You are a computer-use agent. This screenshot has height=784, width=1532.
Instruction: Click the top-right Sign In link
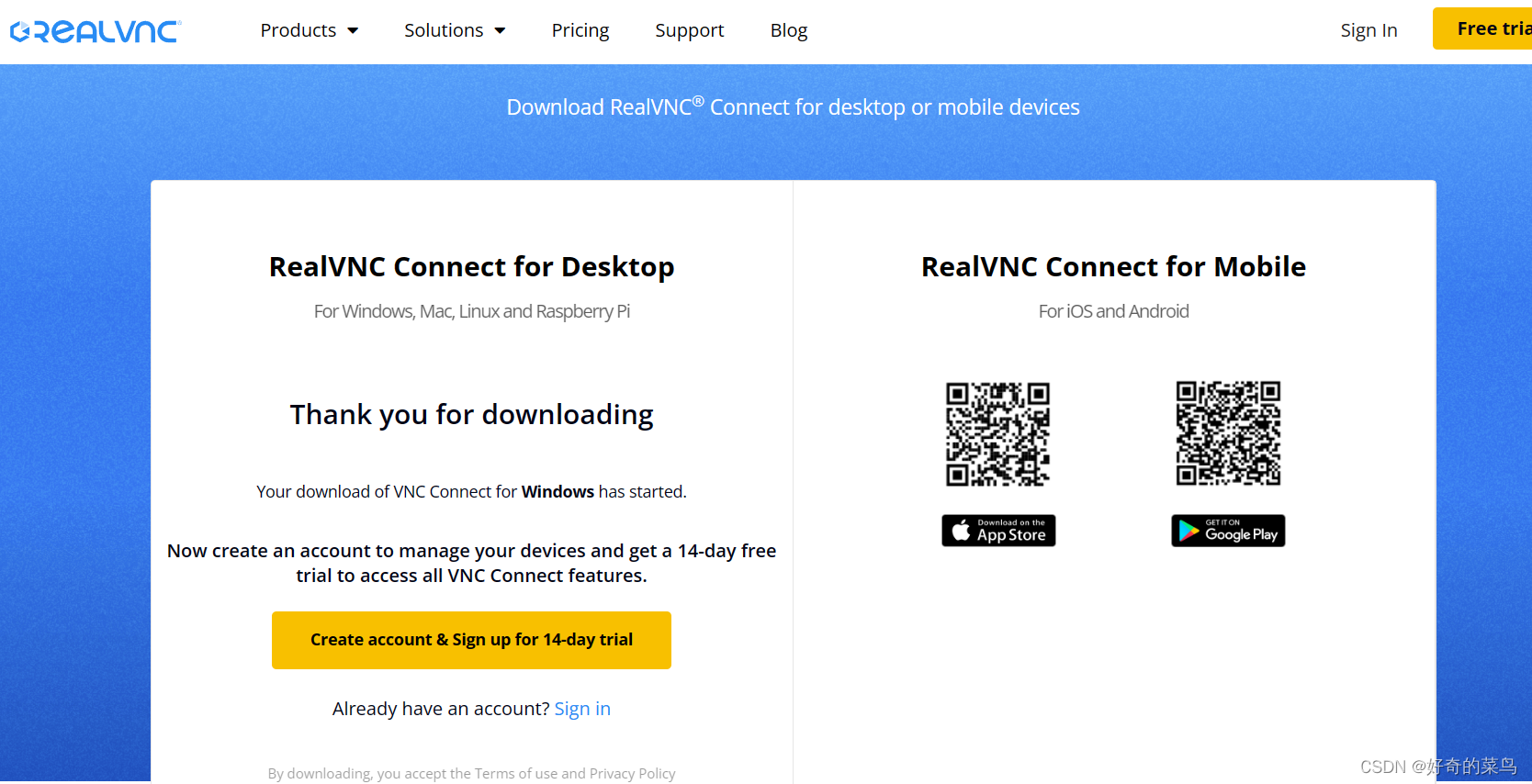[1369, 30]
